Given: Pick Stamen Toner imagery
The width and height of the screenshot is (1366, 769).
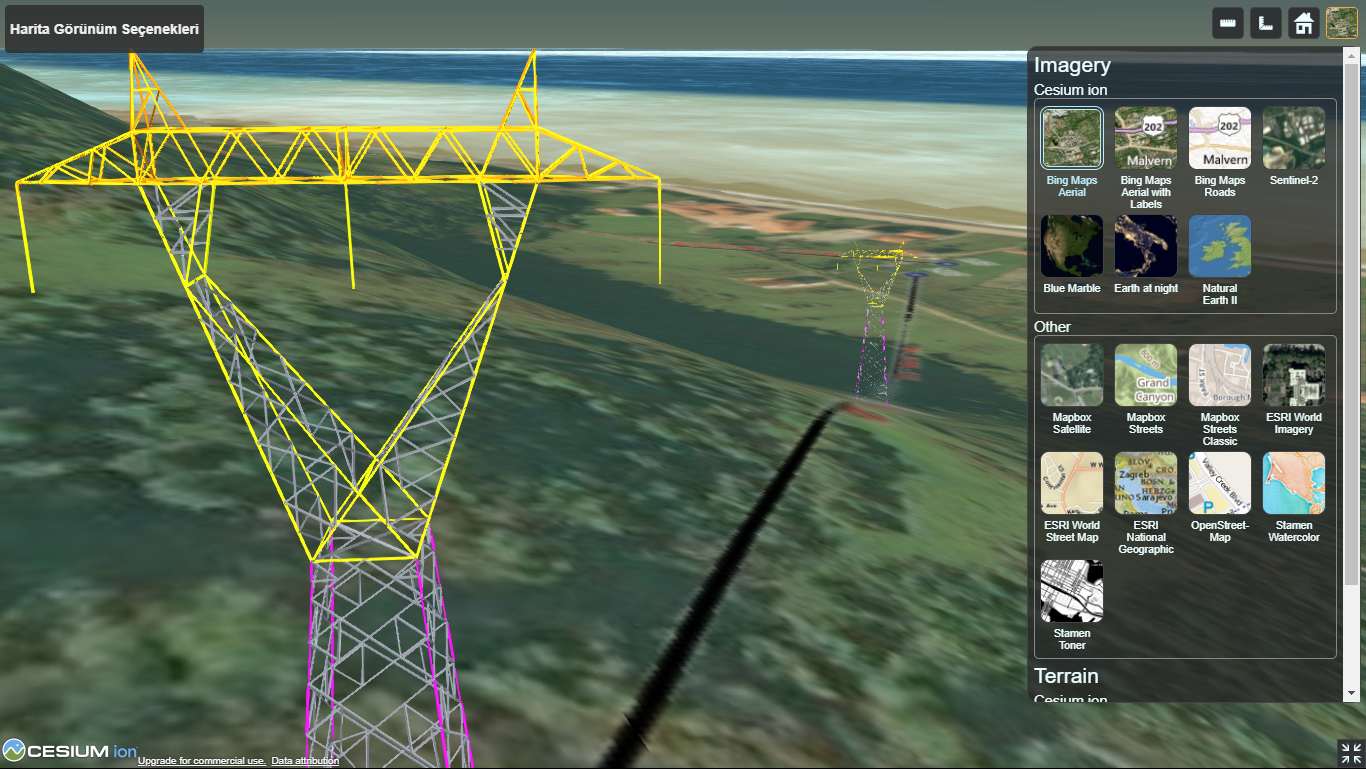Looking at the screenshot, I should point(1072,605).
